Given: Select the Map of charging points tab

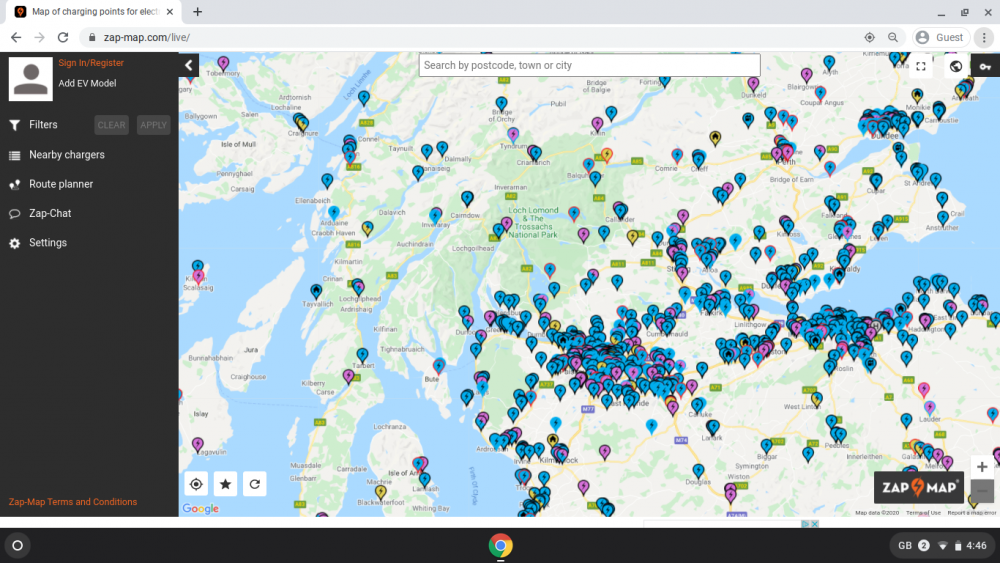Looking at the screenshot, I should coord(94,11).
